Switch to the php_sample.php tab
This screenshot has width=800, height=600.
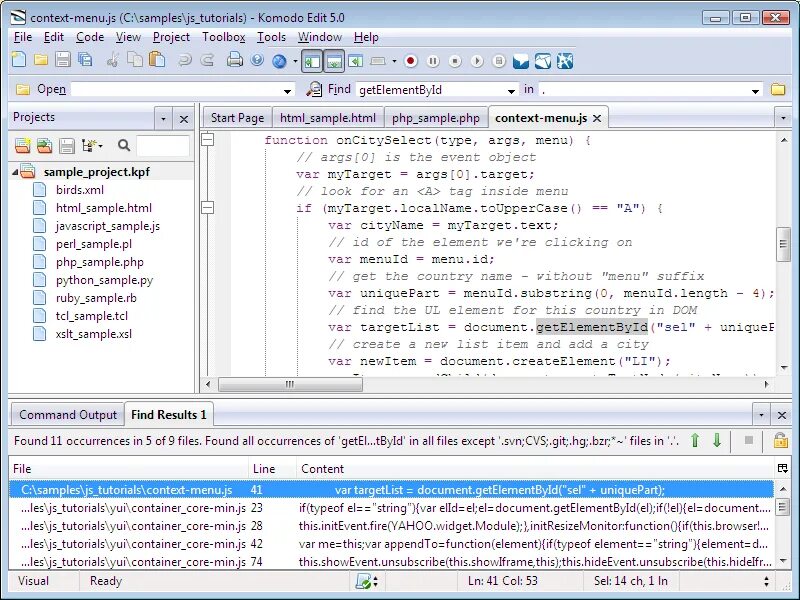[x=436, y=118]
